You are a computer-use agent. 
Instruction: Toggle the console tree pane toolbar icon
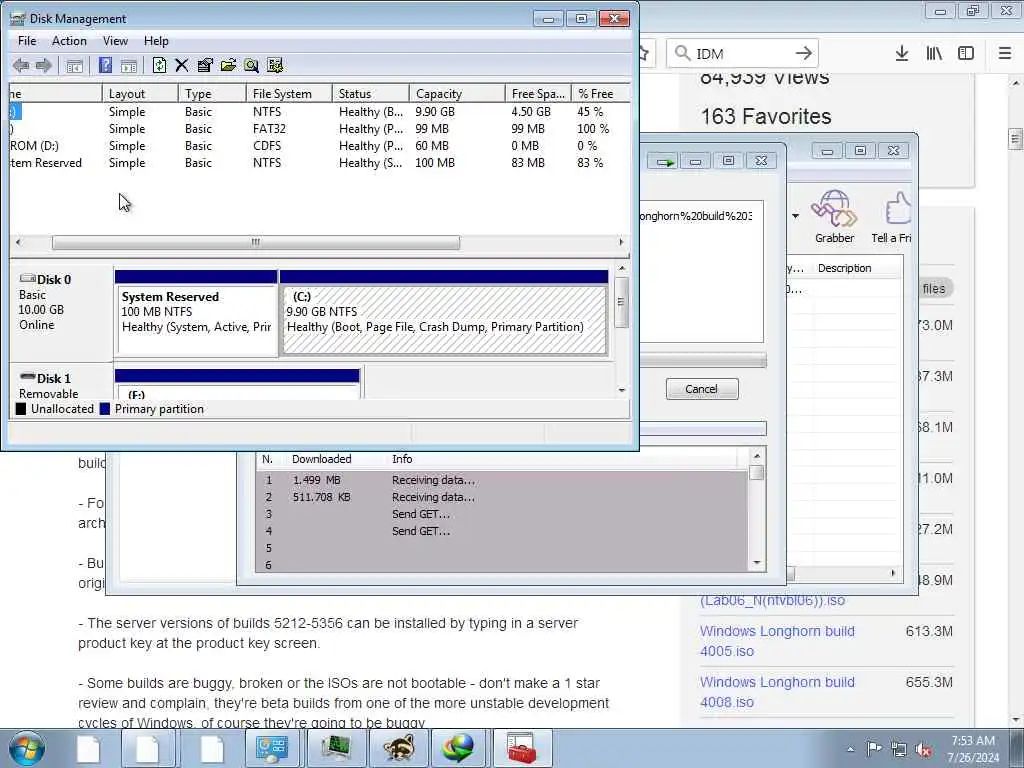pyautogui.click(x=74, y=65)
